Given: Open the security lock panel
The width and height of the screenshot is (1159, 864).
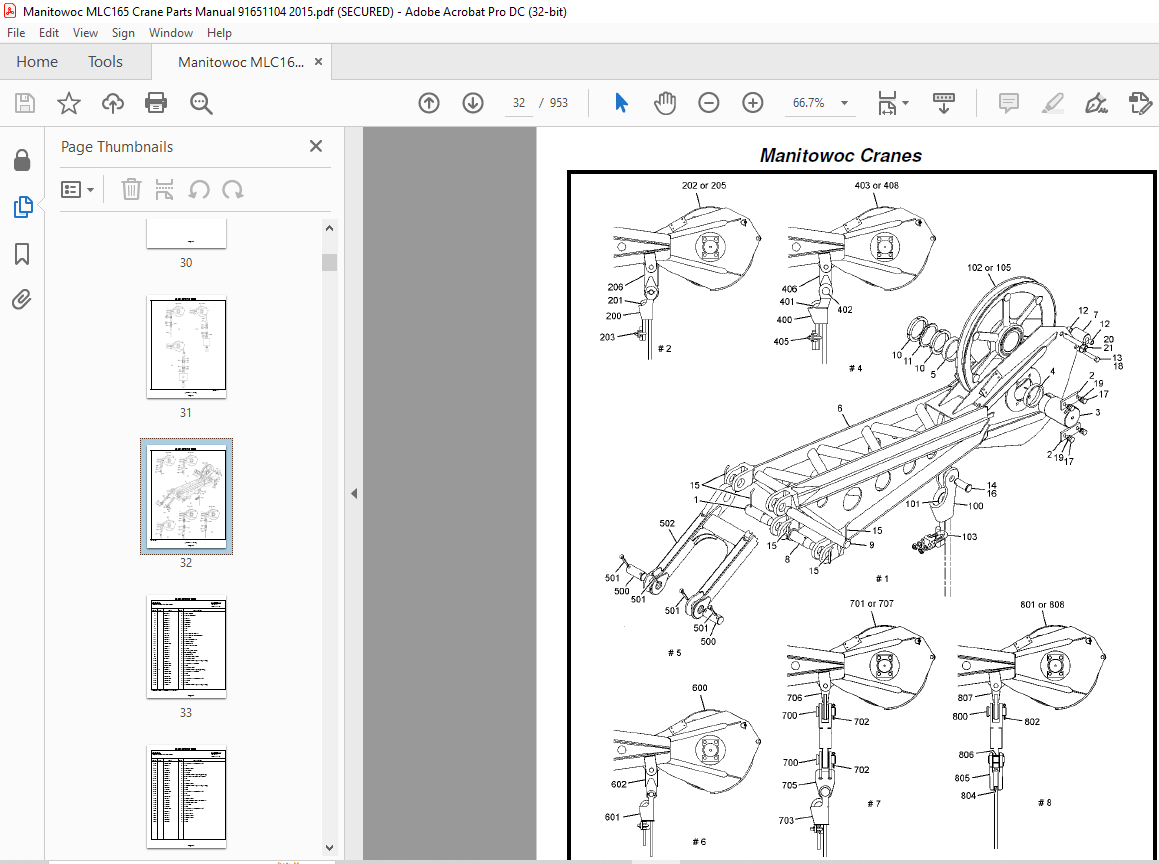Looking at the screenshot, I should click(22, 160).
